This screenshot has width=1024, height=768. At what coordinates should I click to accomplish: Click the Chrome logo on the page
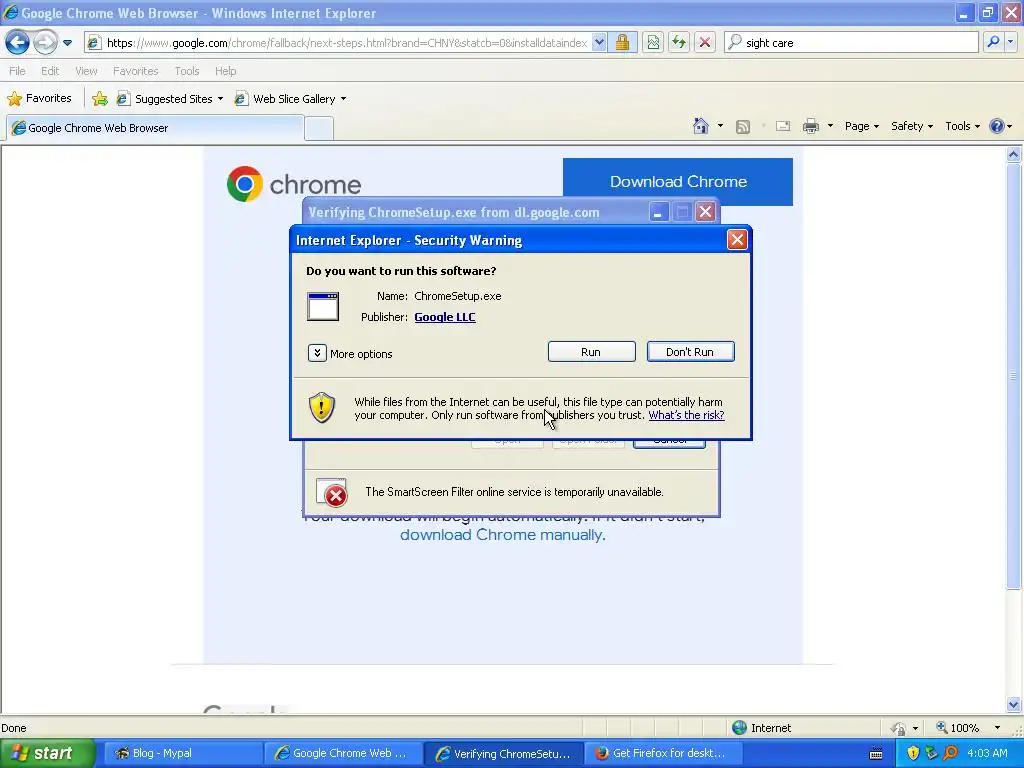point(294,184)
